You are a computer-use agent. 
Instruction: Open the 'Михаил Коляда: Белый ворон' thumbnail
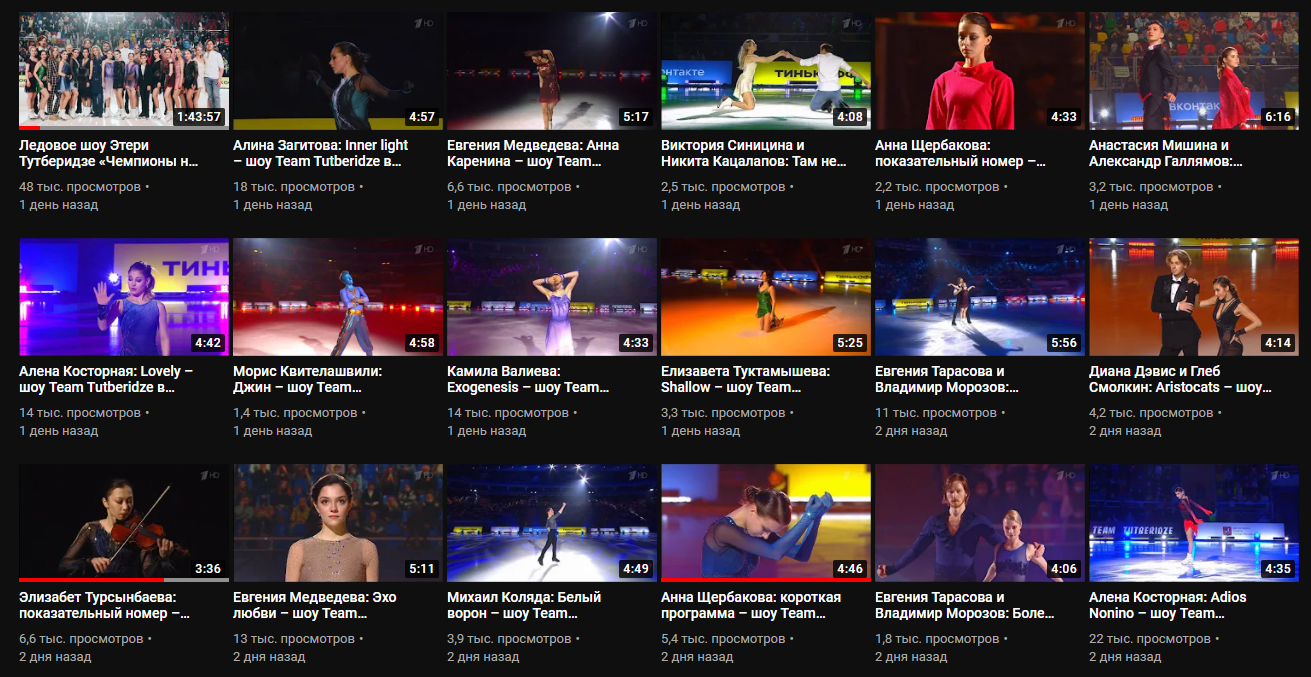pyautogui.click(x=551, y=521)
